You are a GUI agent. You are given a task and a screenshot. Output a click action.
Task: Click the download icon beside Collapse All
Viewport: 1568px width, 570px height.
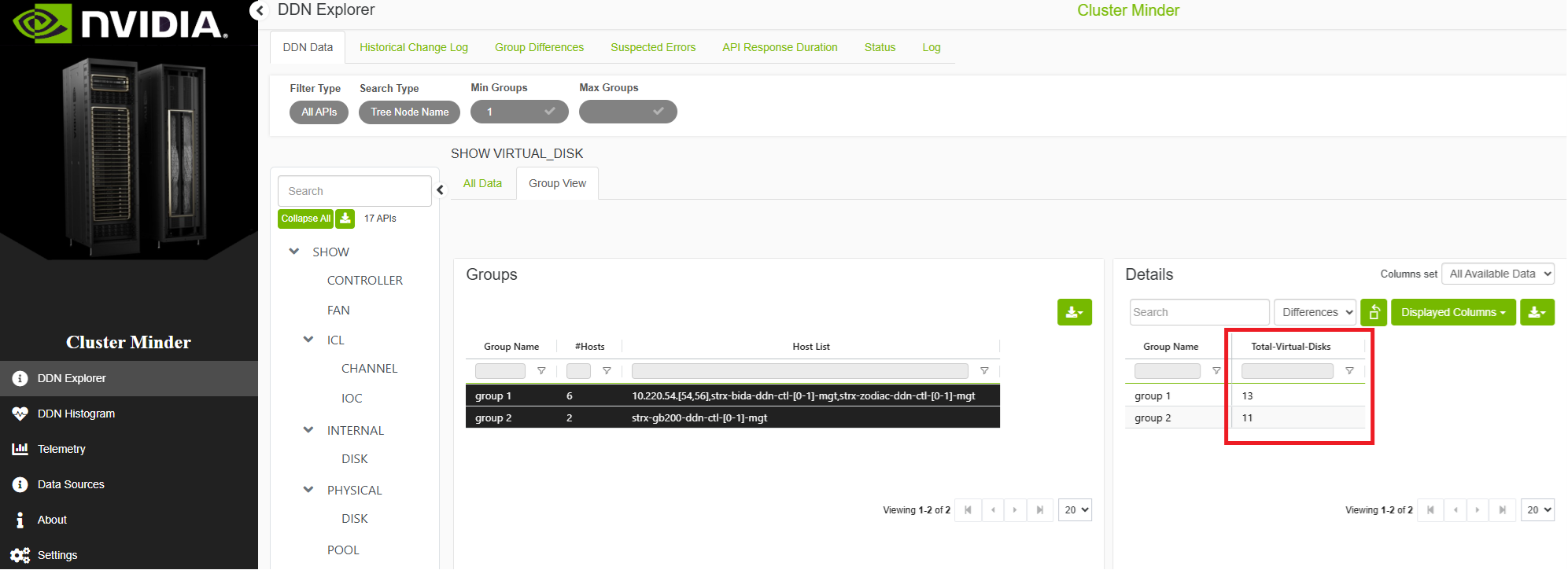(x=345, y=219)
